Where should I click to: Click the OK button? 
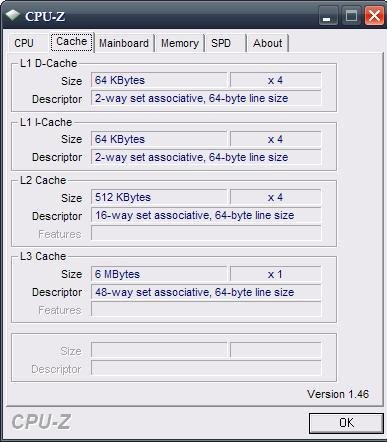coord(346,423)
